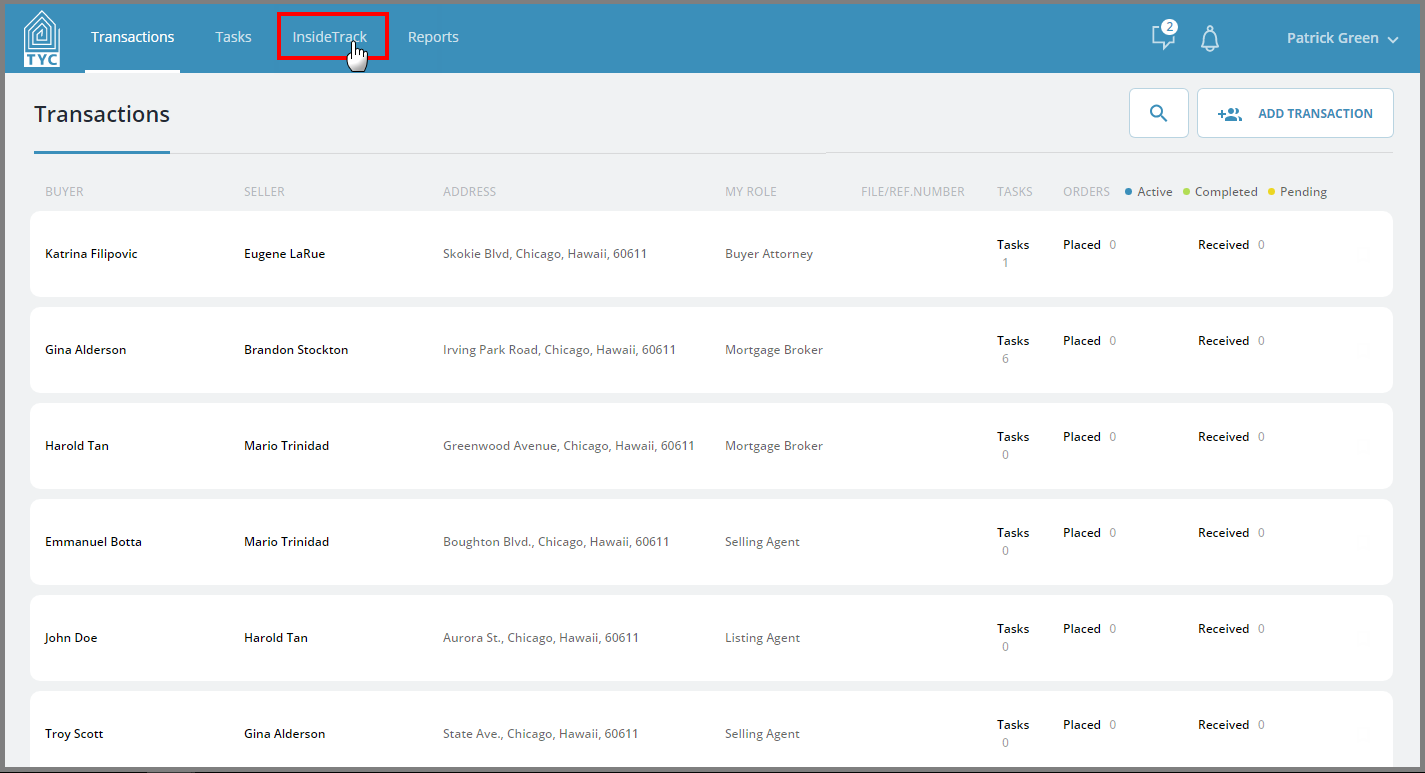Viewport: 1425px width, 773px height.
Task: Click the ORDERS column header
Action: (1086, 192)
